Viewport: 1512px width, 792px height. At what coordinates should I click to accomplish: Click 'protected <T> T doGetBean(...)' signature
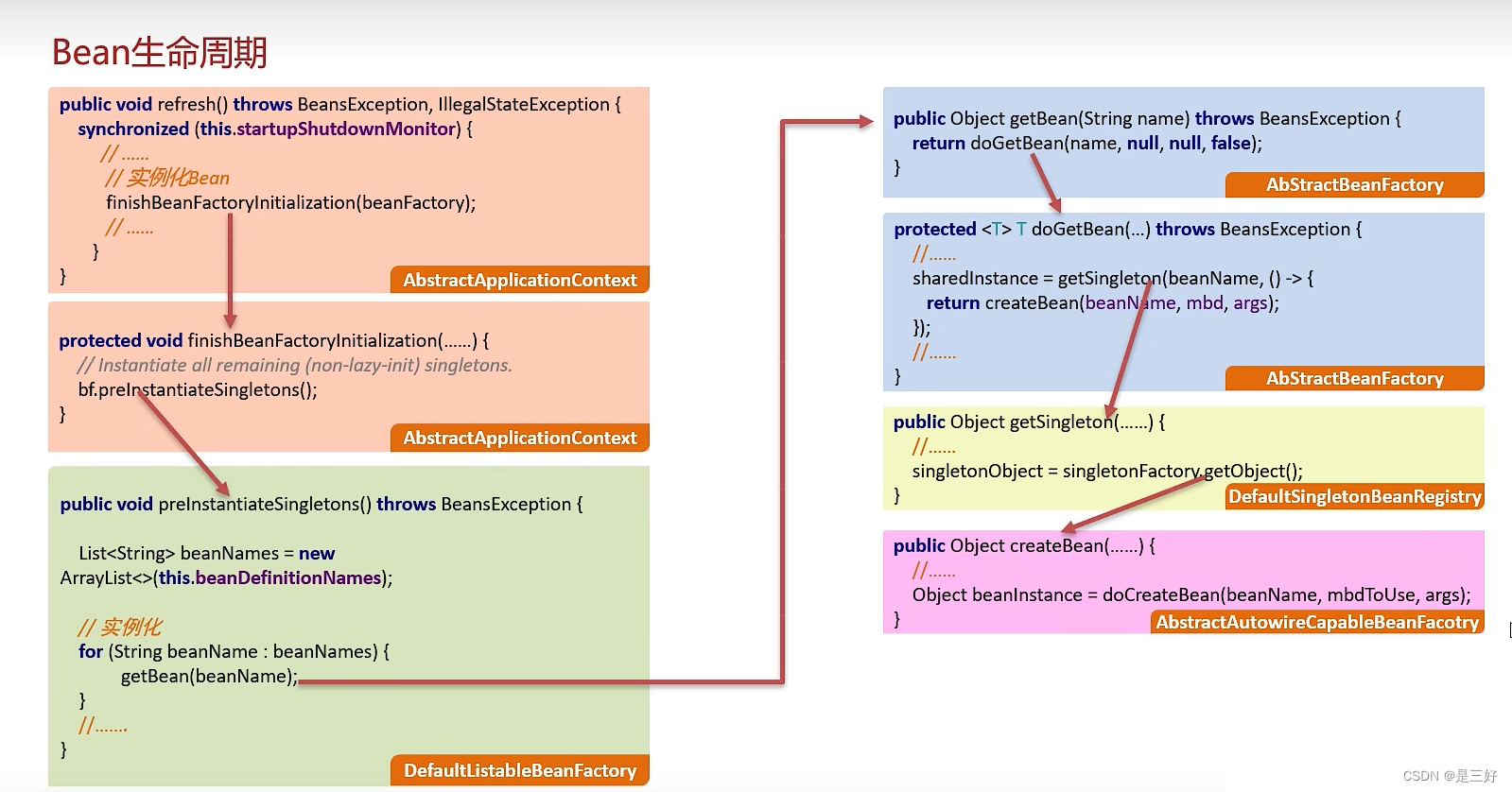click(1128, 229)
